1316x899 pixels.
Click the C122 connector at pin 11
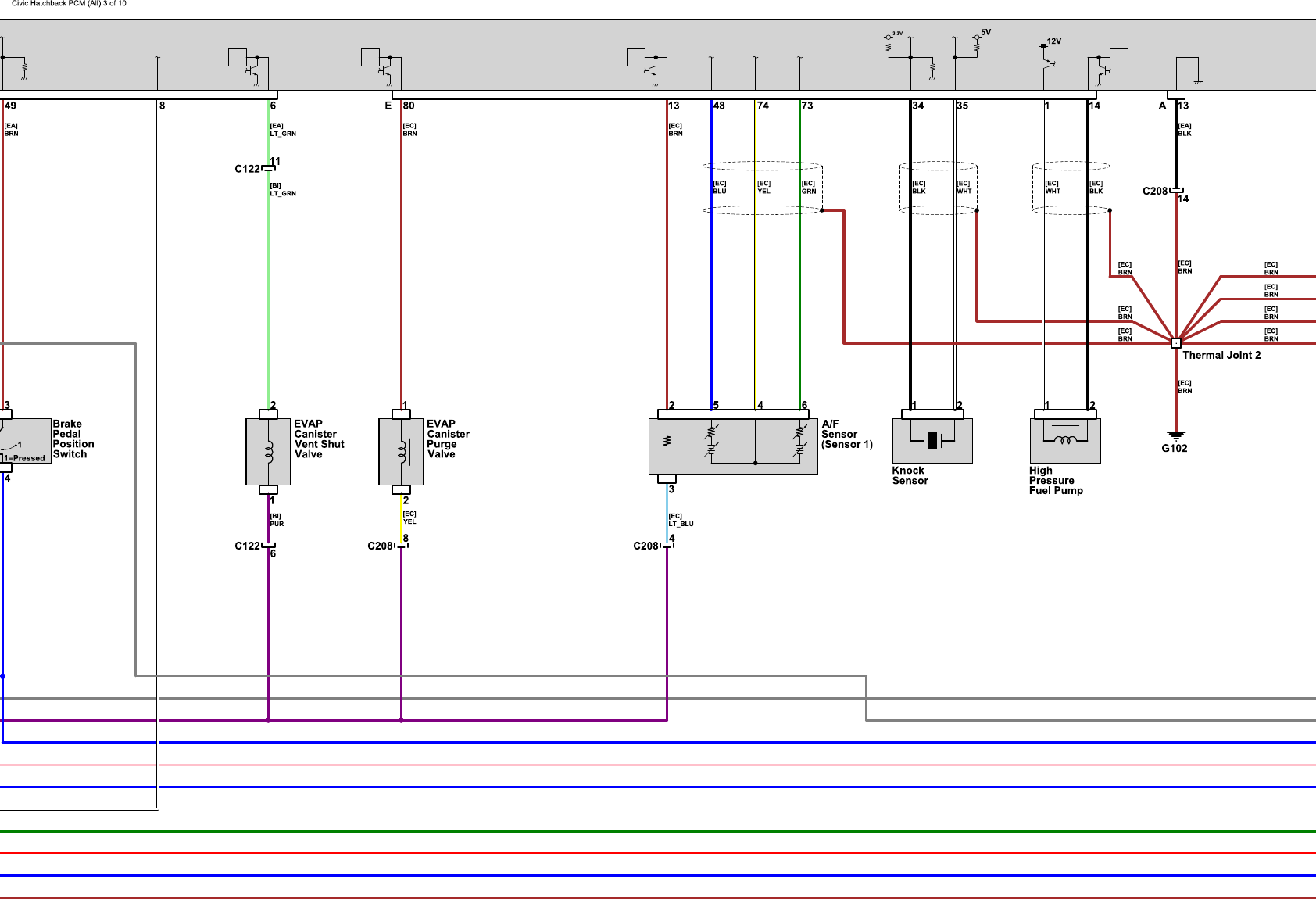(268, 168)
